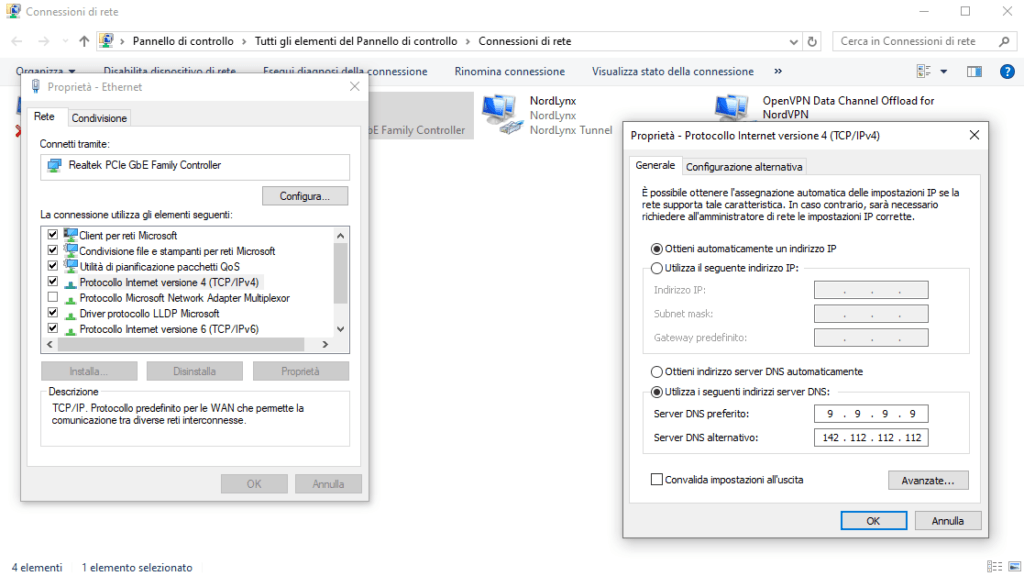Switch to the Condivisione tab
This screenshot has height=576, width=1024.
99,118
